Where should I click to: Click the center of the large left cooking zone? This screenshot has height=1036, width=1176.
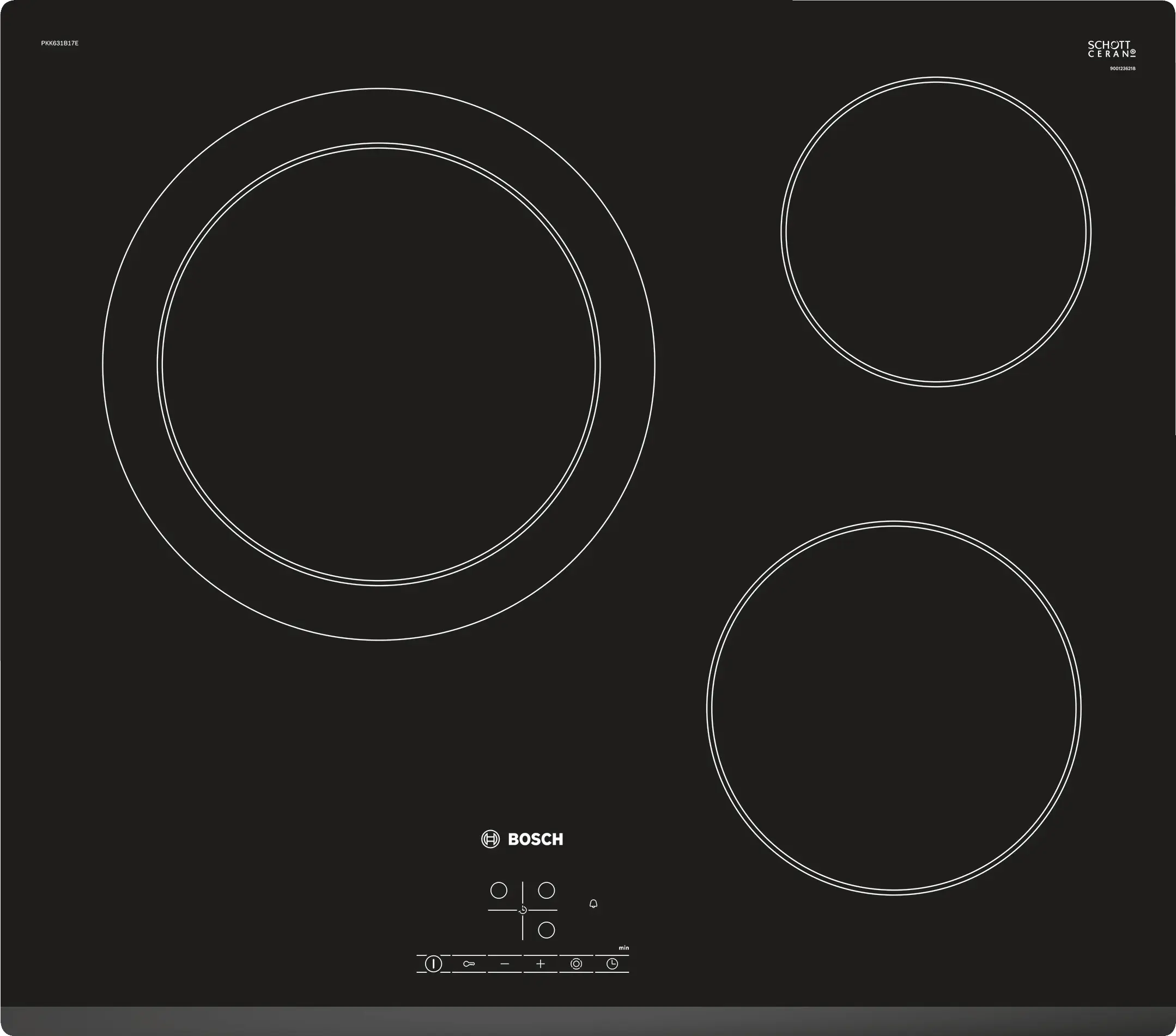(x=379, y=364)
